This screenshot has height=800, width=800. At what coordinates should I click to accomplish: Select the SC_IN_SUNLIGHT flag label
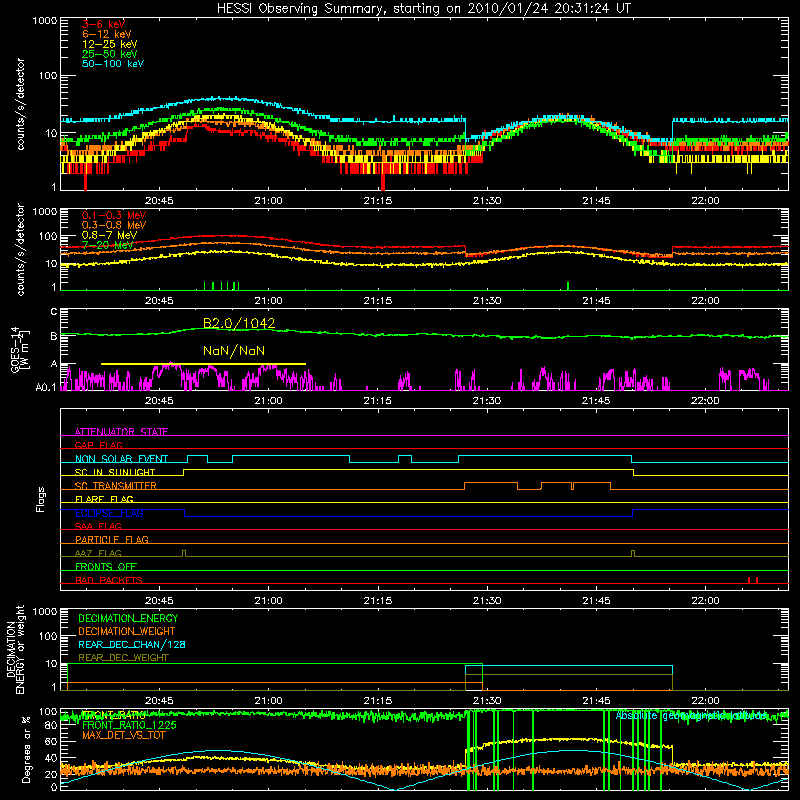tap(115, 472)
